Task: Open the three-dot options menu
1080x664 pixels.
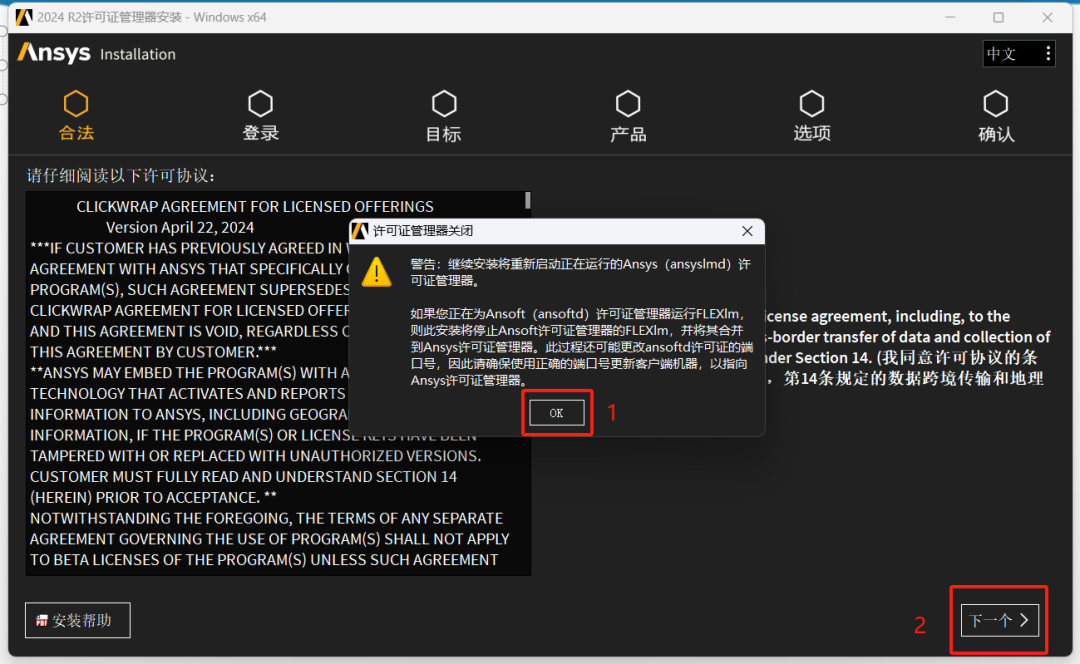Action: (1048, 54)
